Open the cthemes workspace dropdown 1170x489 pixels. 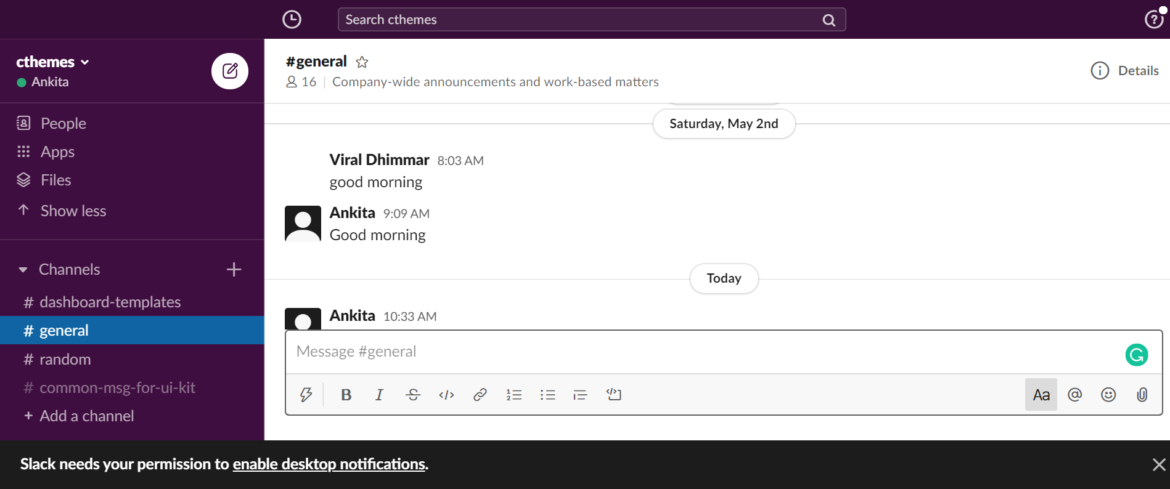tap(52, 62)
